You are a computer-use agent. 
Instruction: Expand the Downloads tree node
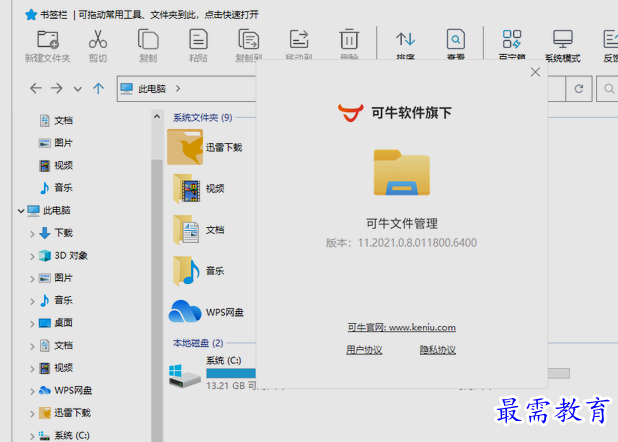point(32,233)
